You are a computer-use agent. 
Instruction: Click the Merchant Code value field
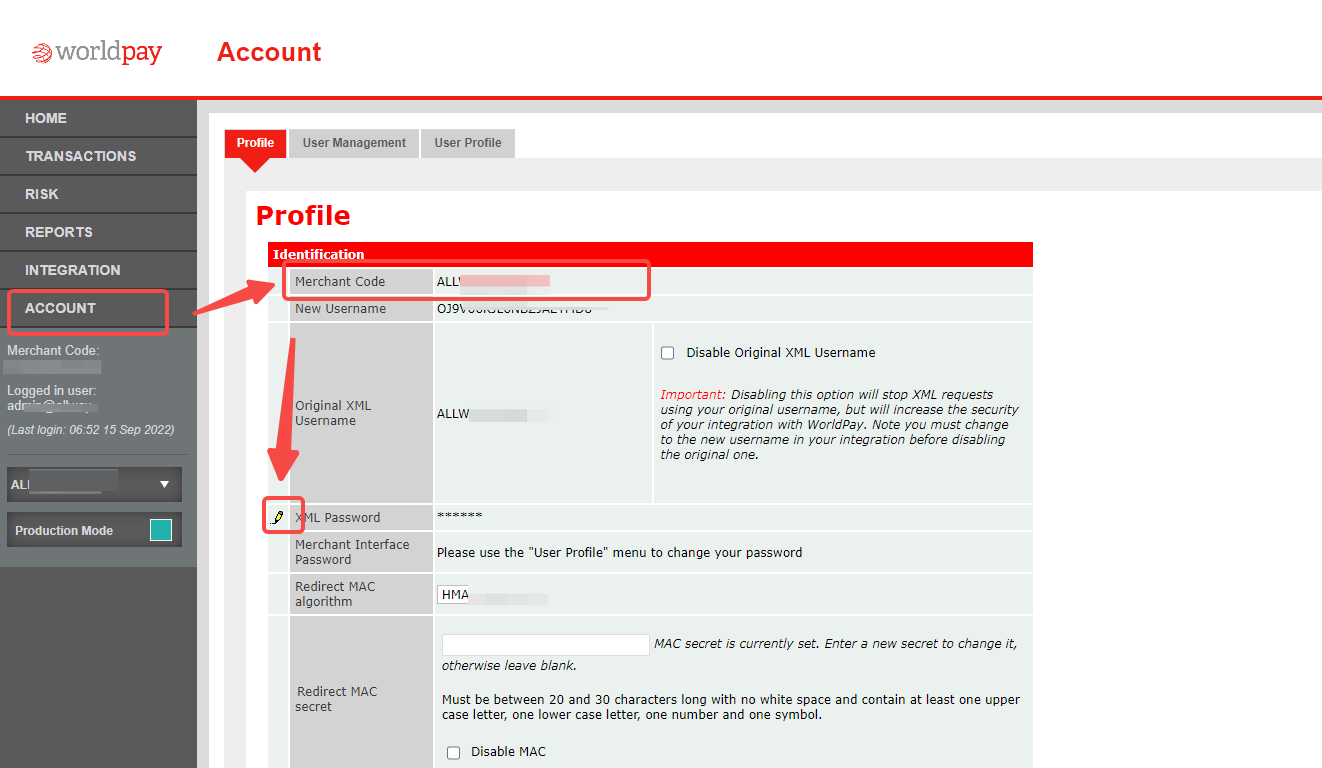point(733,281)
